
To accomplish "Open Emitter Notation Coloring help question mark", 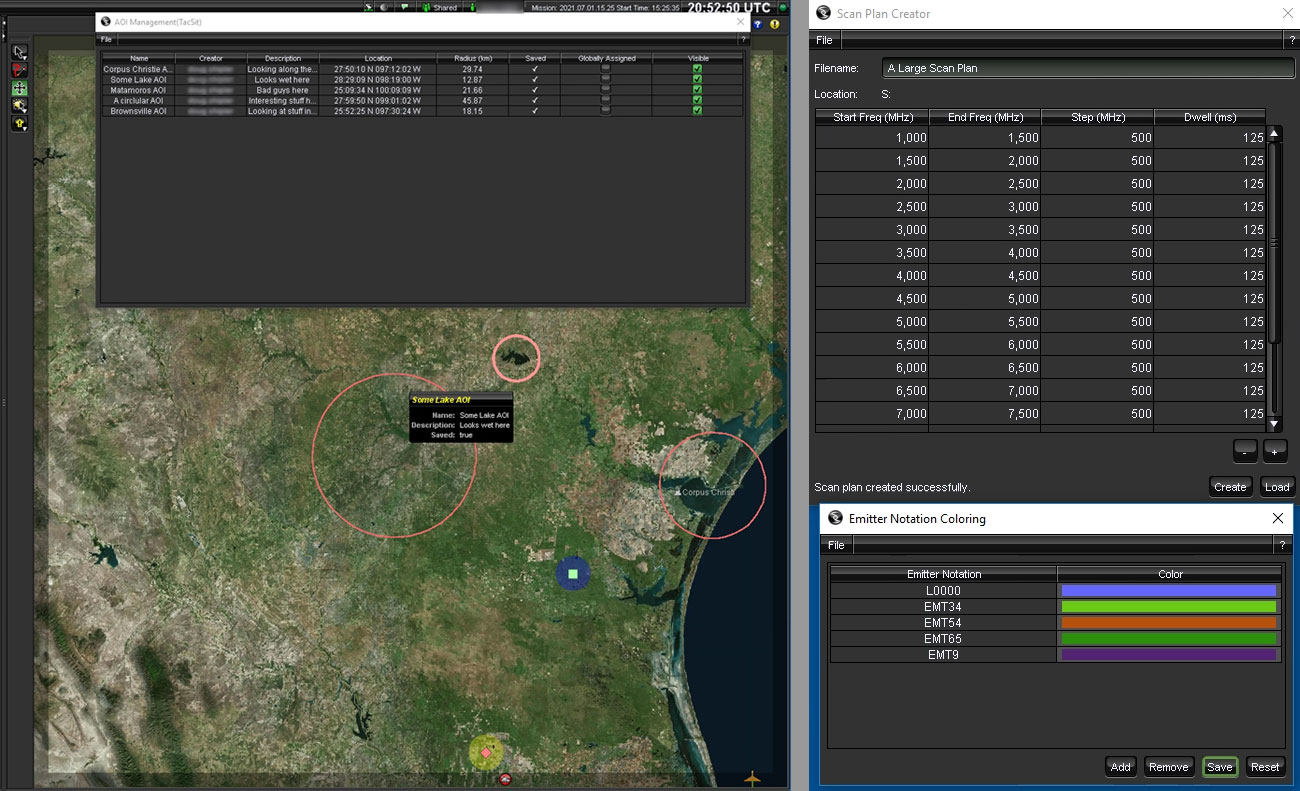I will pos(1283,545).
